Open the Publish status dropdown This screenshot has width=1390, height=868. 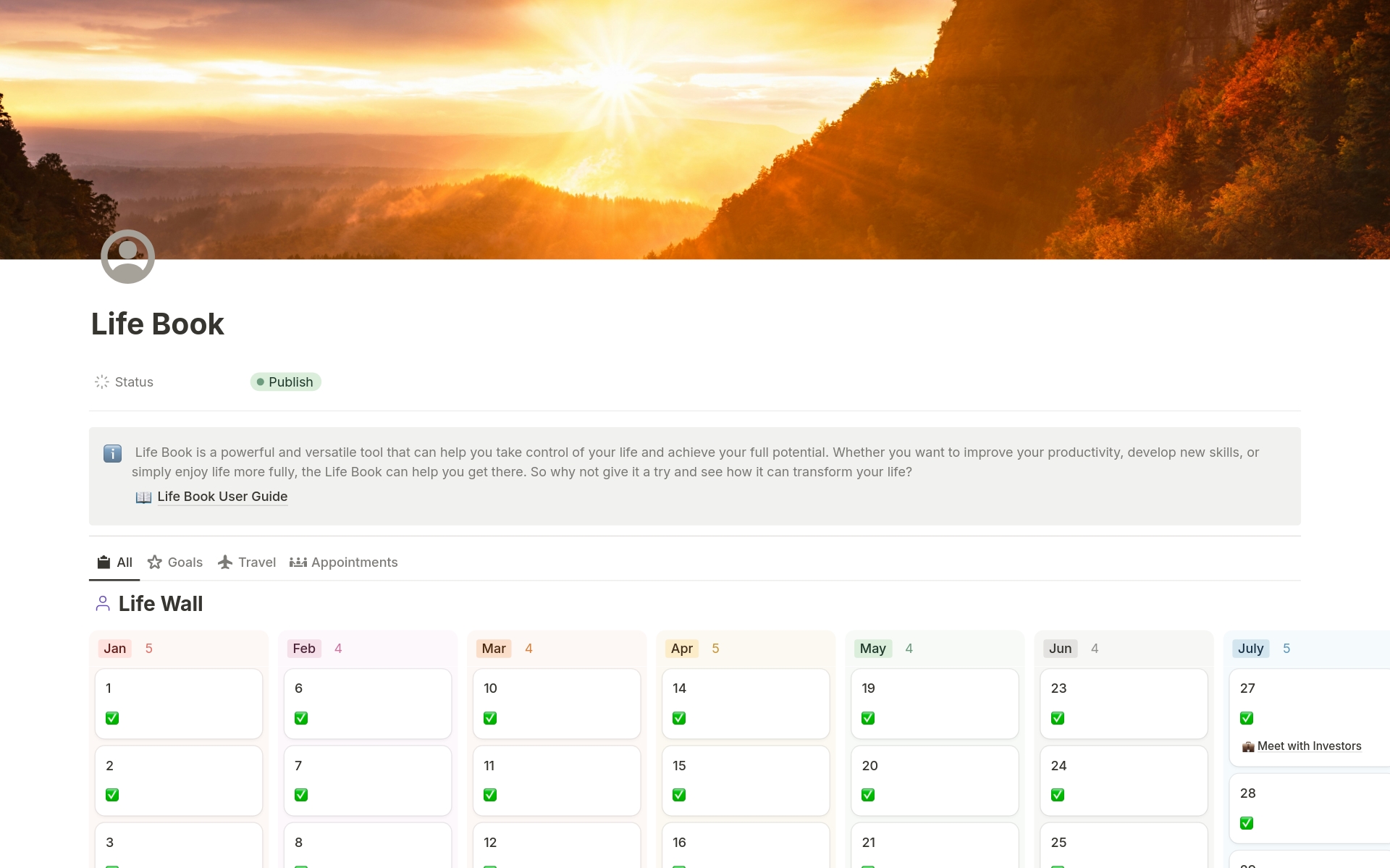pyautogui.click(x=285, y=382)
